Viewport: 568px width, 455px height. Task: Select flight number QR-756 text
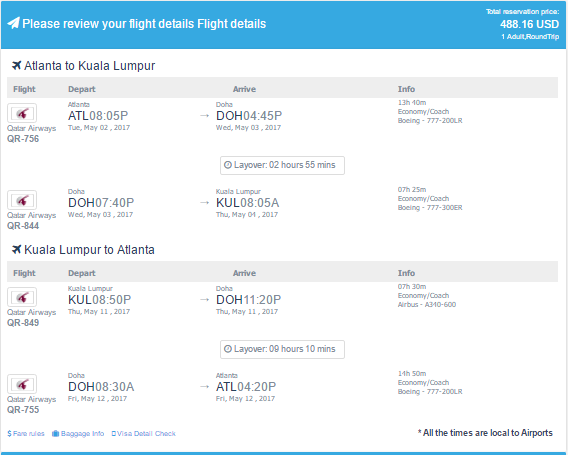coord(23,139)
